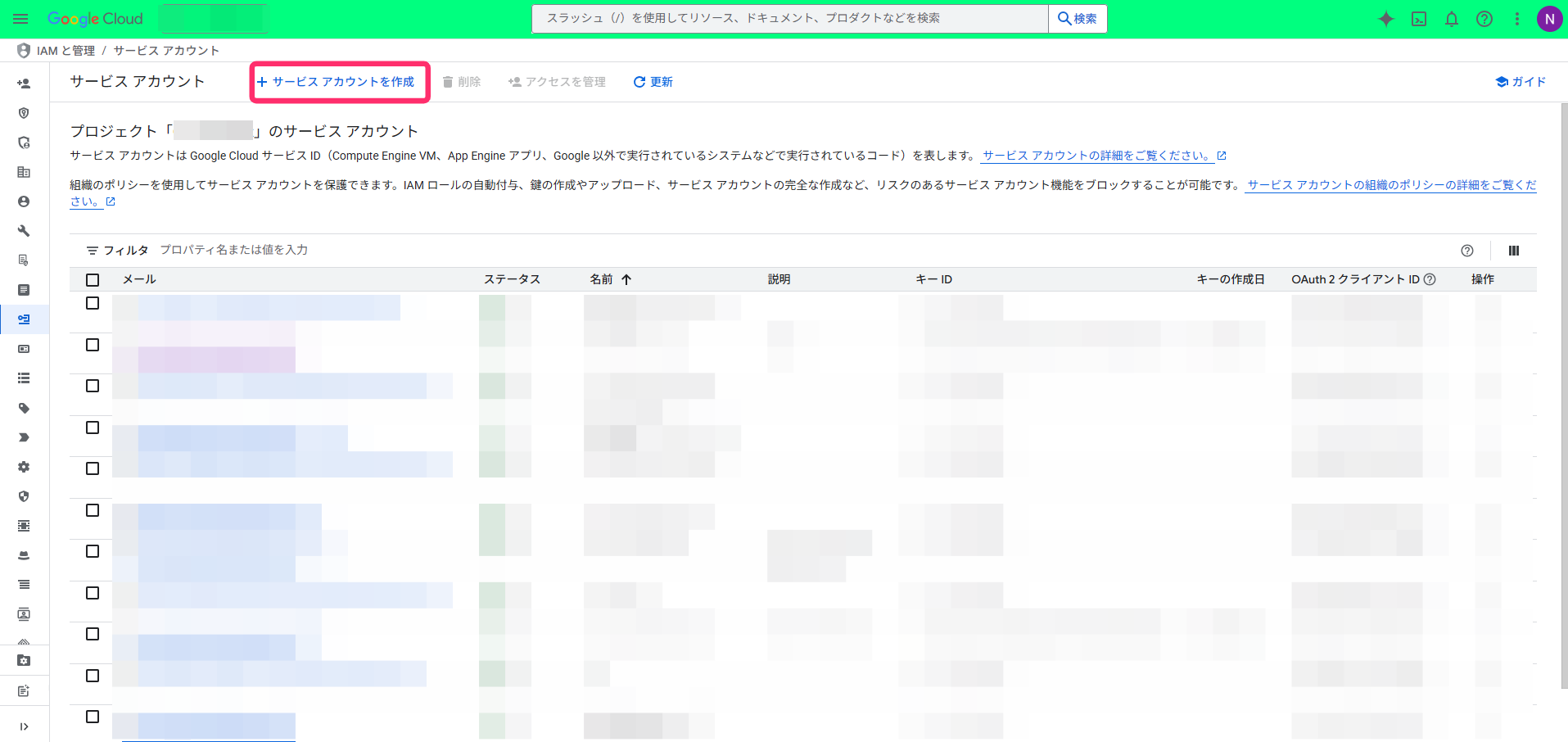The width and height of the screenshot is (1568, 742).
Task: Click the Gemini sparkle icon
Action: click(x=1385, y=19)
